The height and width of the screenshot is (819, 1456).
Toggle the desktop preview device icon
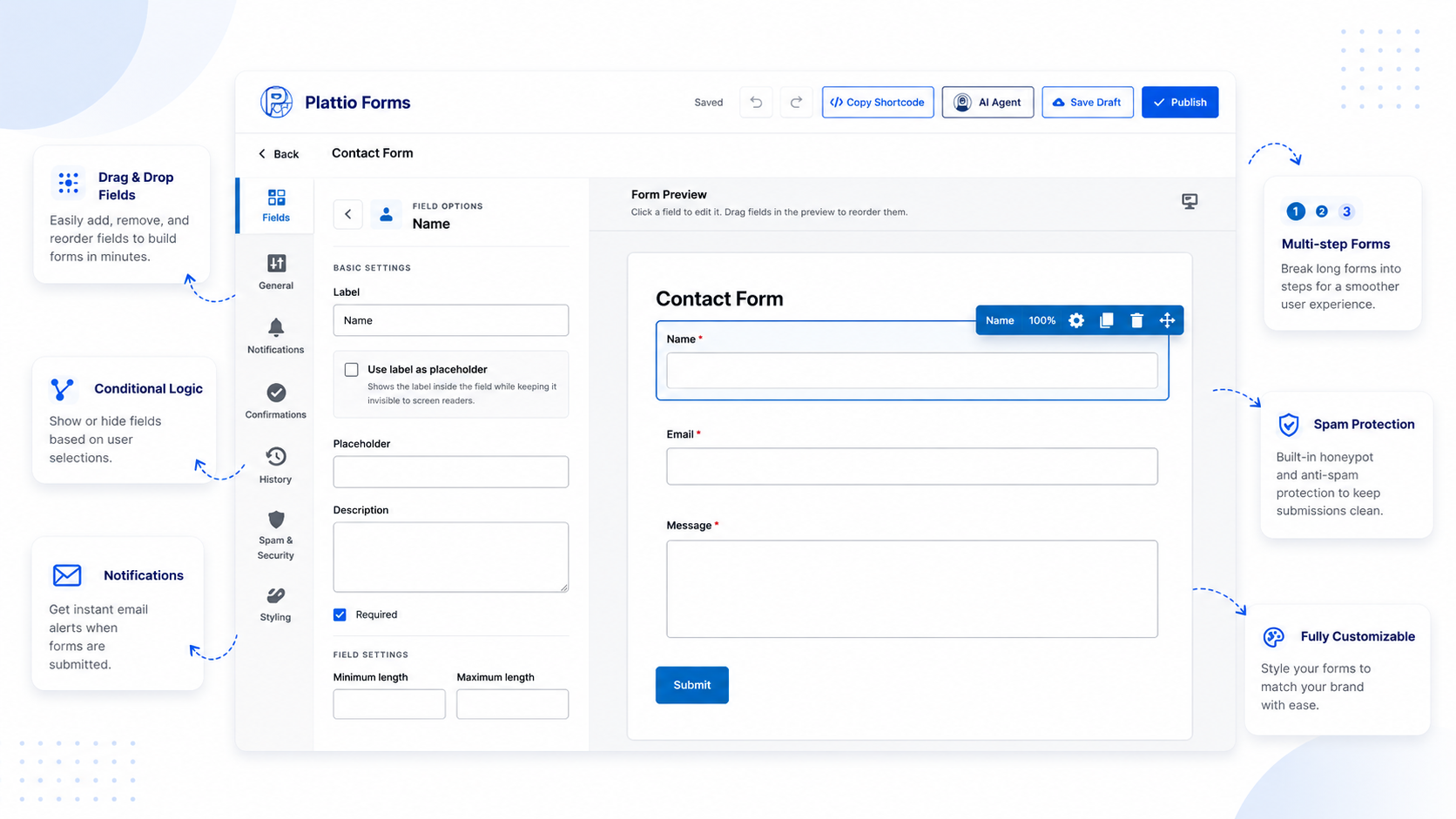(1190, 202)
